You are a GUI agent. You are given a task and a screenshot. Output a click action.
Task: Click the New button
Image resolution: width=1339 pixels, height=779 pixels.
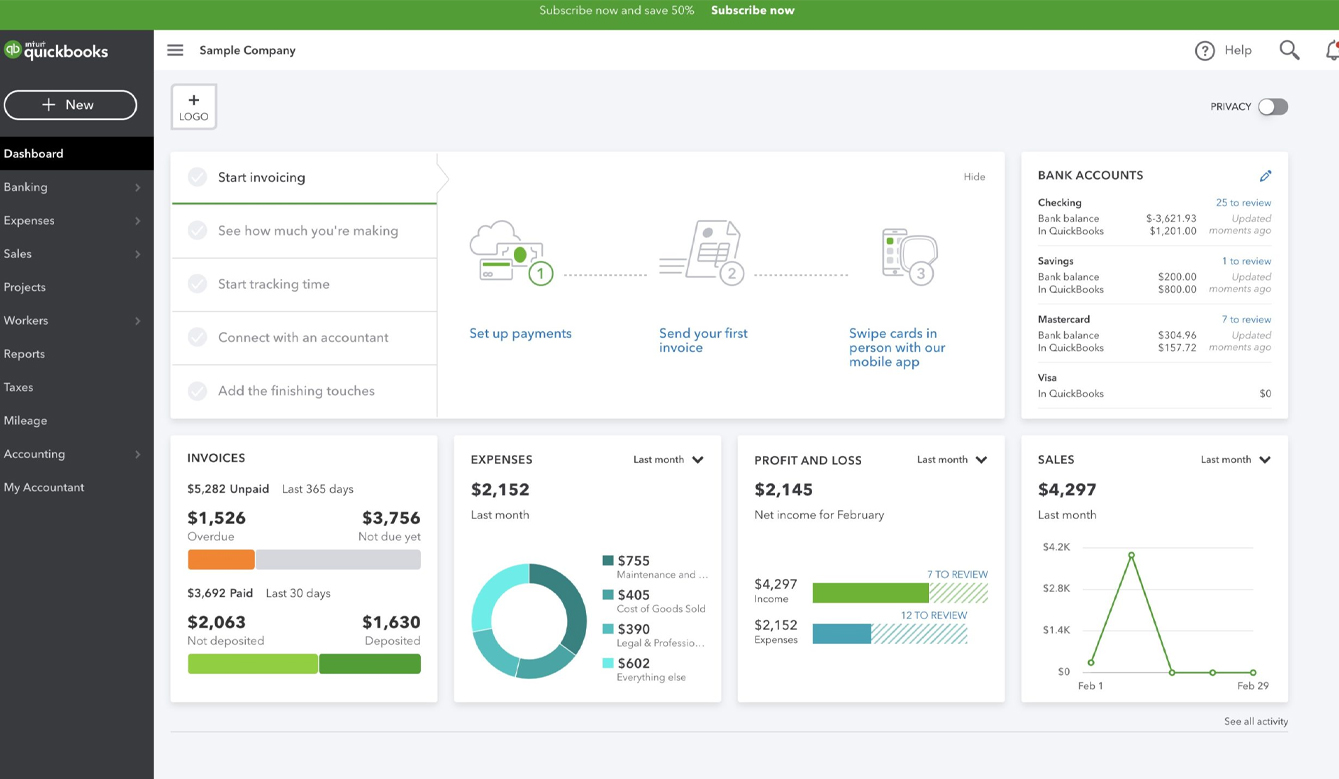pyautogui.click(x=70, y=105)
